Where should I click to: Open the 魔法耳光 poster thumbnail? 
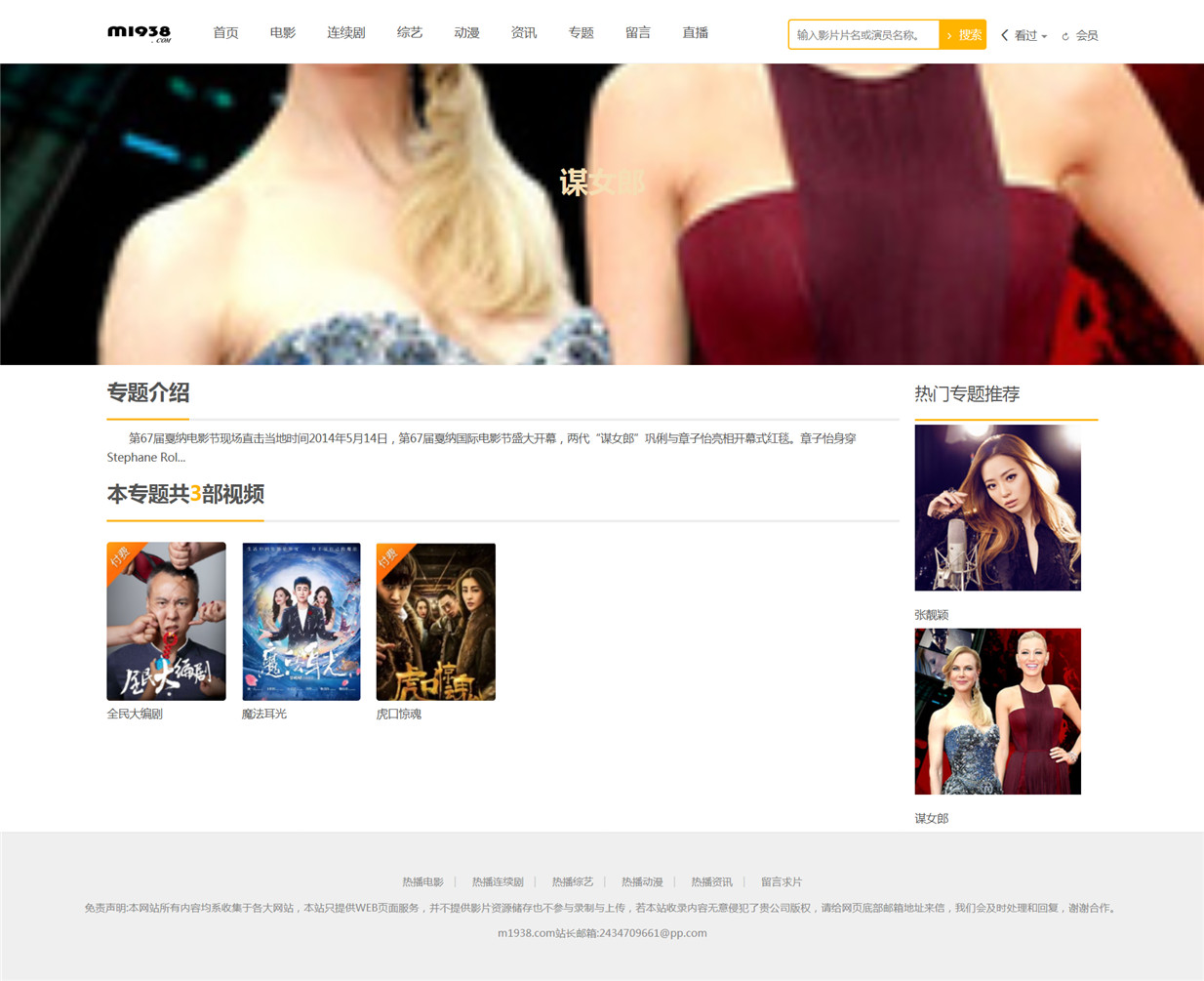[x=301, y=621]
